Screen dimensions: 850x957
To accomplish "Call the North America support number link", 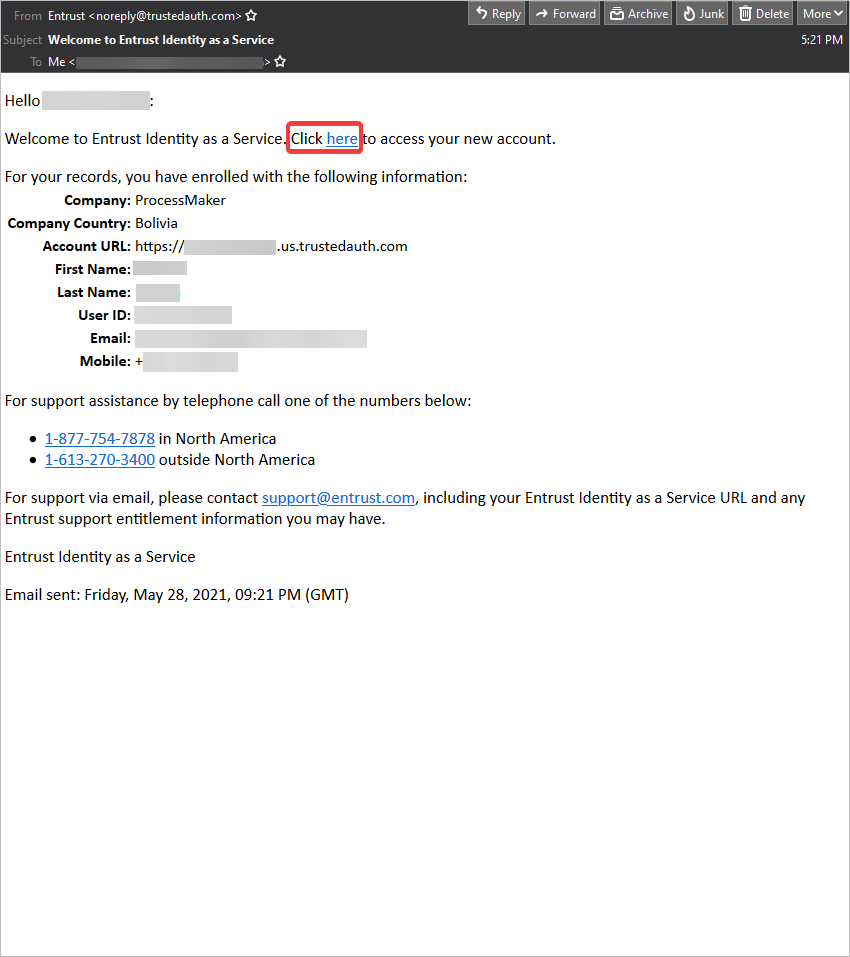I will pyautogui.click(x=100, y=439).
